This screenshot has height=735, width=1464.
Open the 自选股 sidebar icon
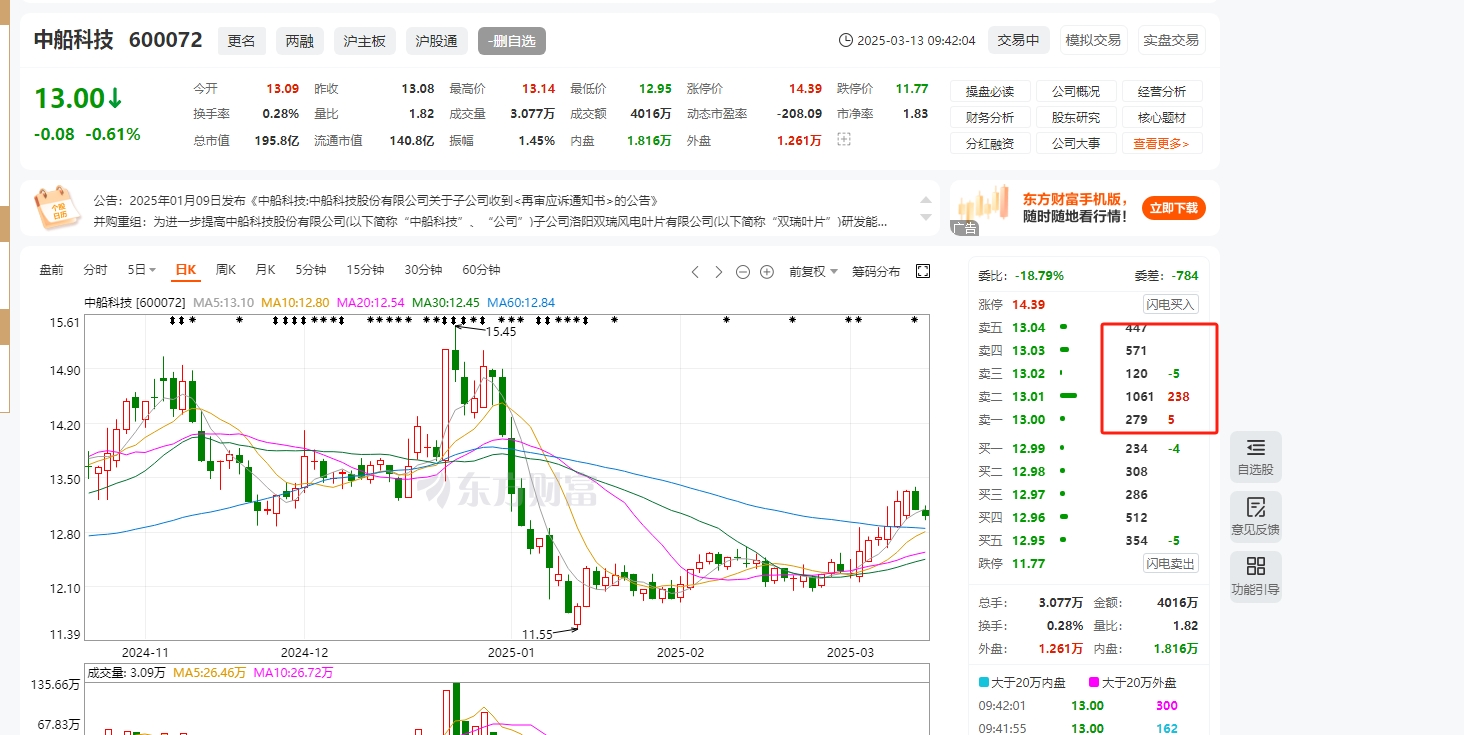pyautogui.click(x=1256, y=457)
